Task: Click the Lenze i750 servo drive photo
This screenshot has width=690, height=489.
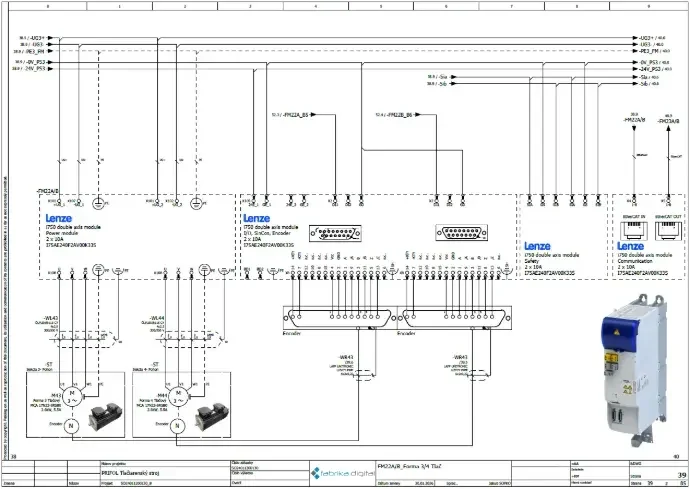Action: click(632, 370)
